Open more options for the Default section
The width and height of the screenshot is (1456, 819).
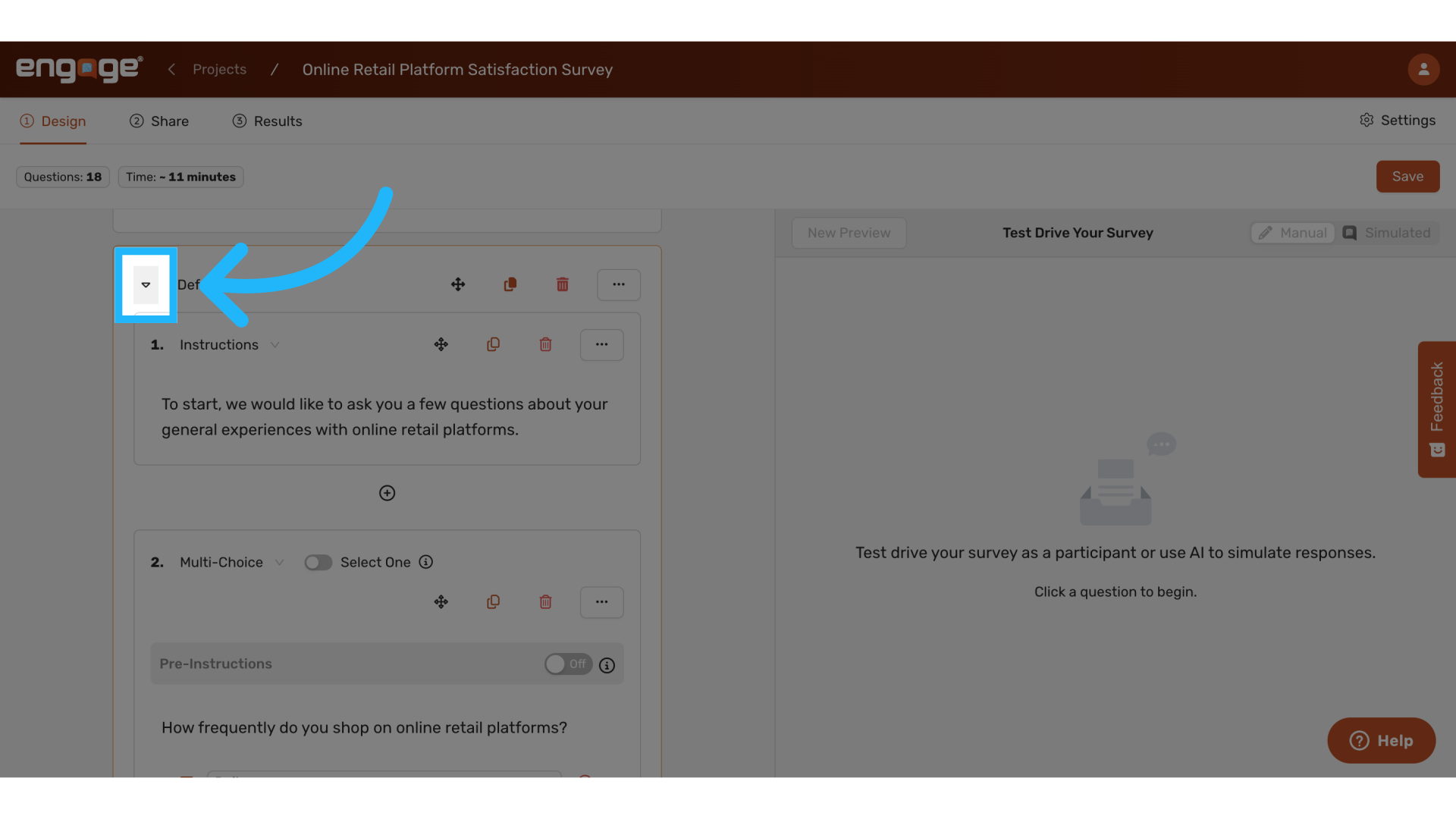tap(619, 284)
